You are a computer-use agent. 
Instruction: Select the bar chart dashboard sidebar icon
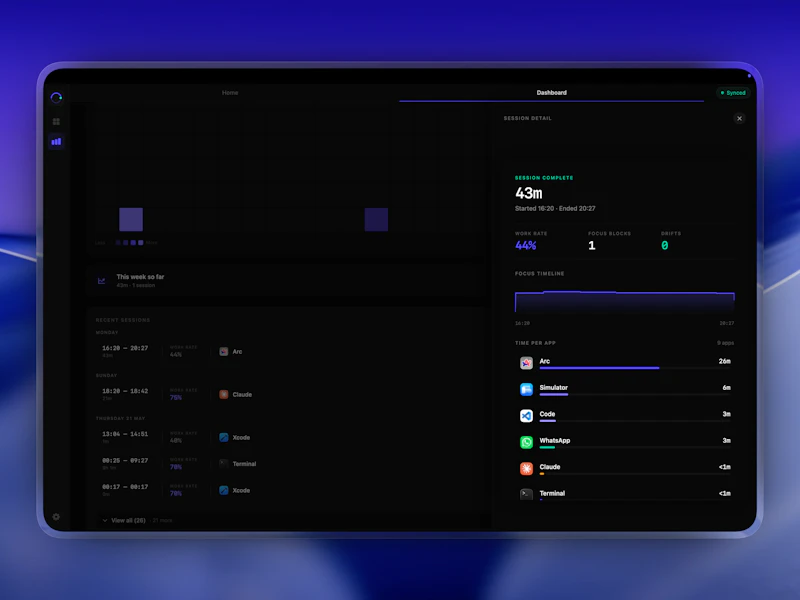[x=56, y=141]
